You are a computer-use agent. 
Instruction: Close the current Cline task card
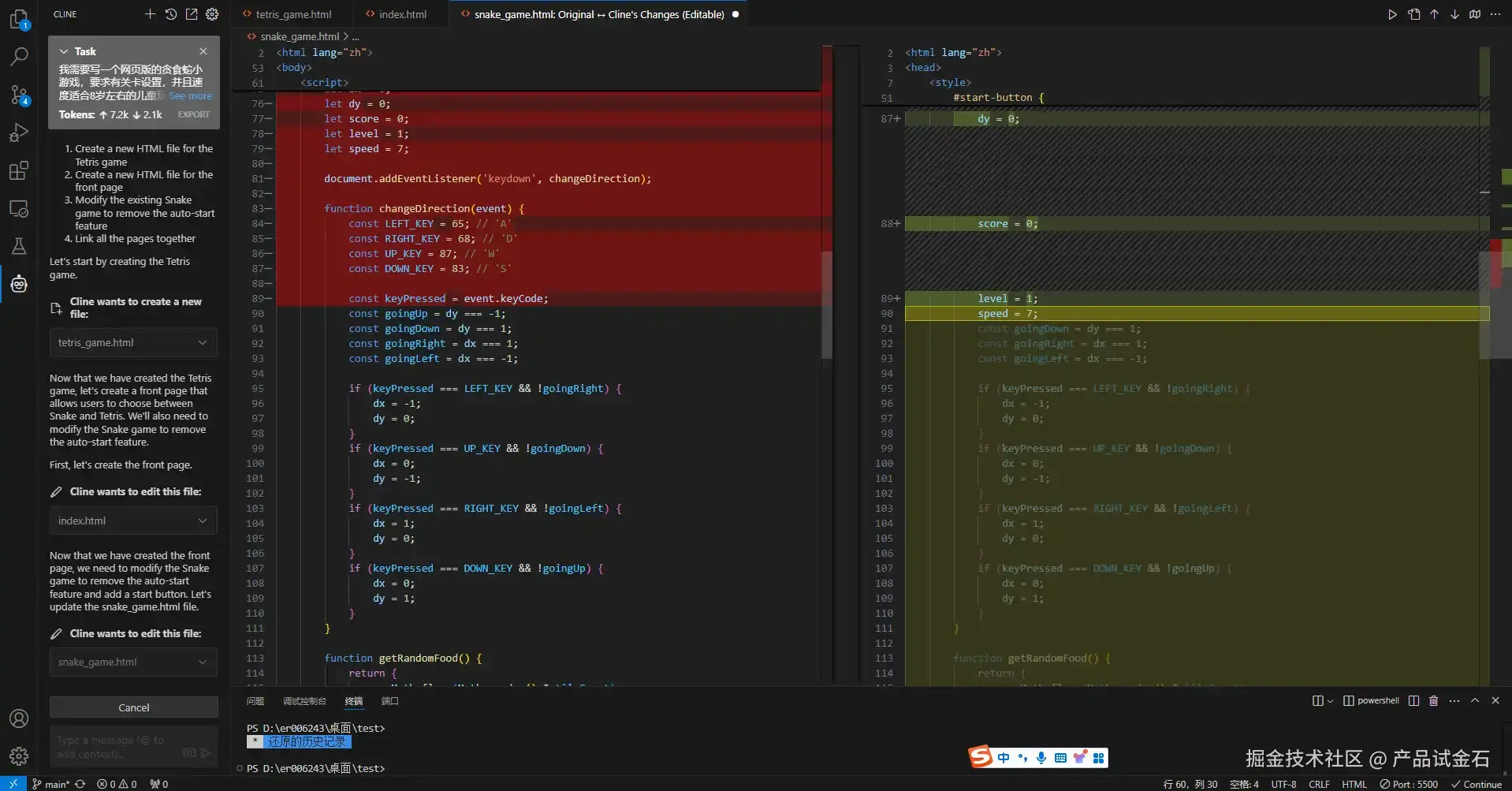tap(203, 51)
